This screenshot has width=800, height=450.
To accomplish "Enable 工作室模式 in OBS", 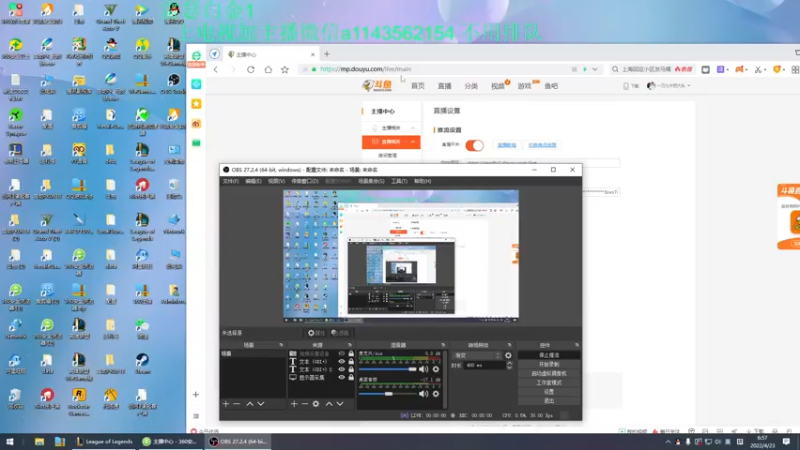I will (549, 383).
